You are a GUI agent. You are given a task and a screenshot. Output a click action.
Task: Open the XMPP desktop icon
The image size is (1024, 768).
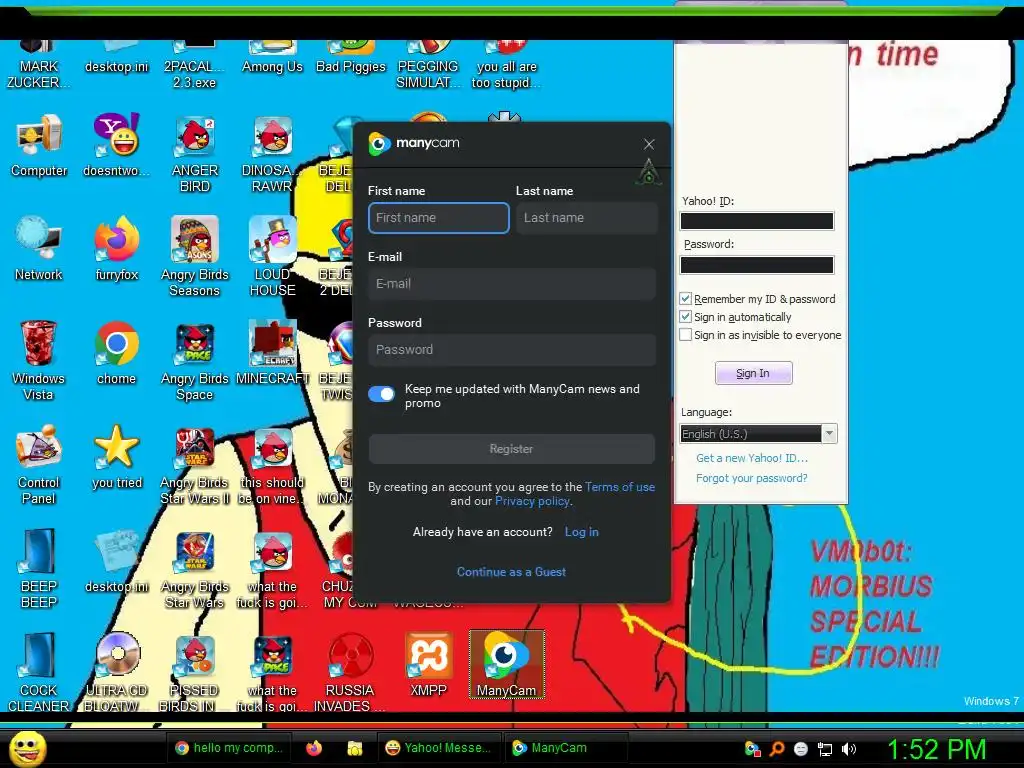(428, 664)
